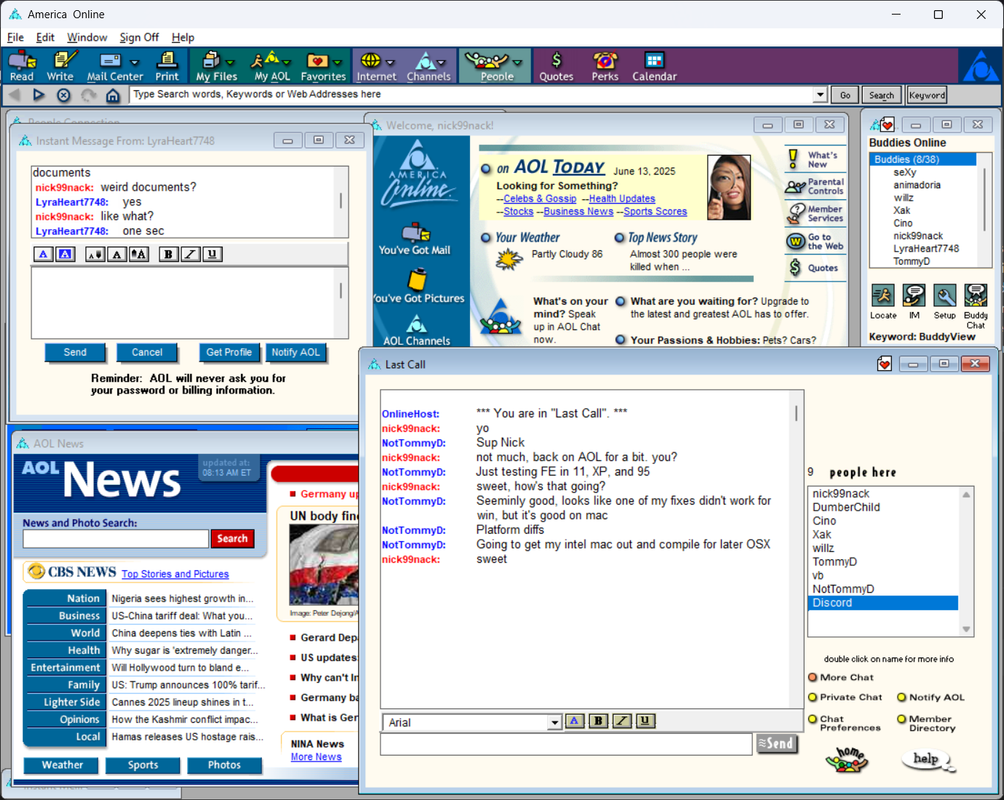Click Send in the Instant Message window
The width and height of the screenshot is (1004, 800).
pos(75,352)
